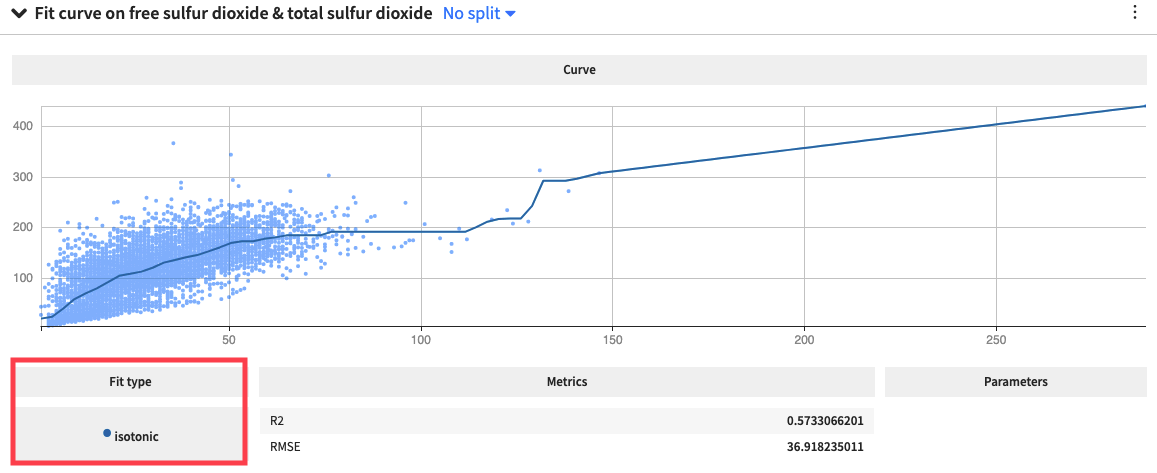Click the Metrics column header
This screenshot has height=473, width=1157.
pyautogui.click(x=567, y=381)
